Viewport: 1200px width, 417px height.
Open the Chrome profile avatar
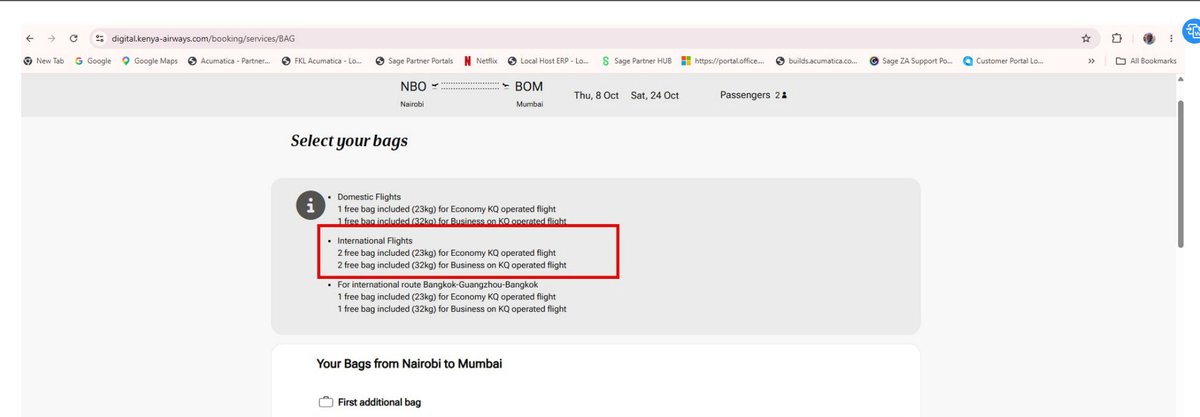click(x=1149, y=38)
